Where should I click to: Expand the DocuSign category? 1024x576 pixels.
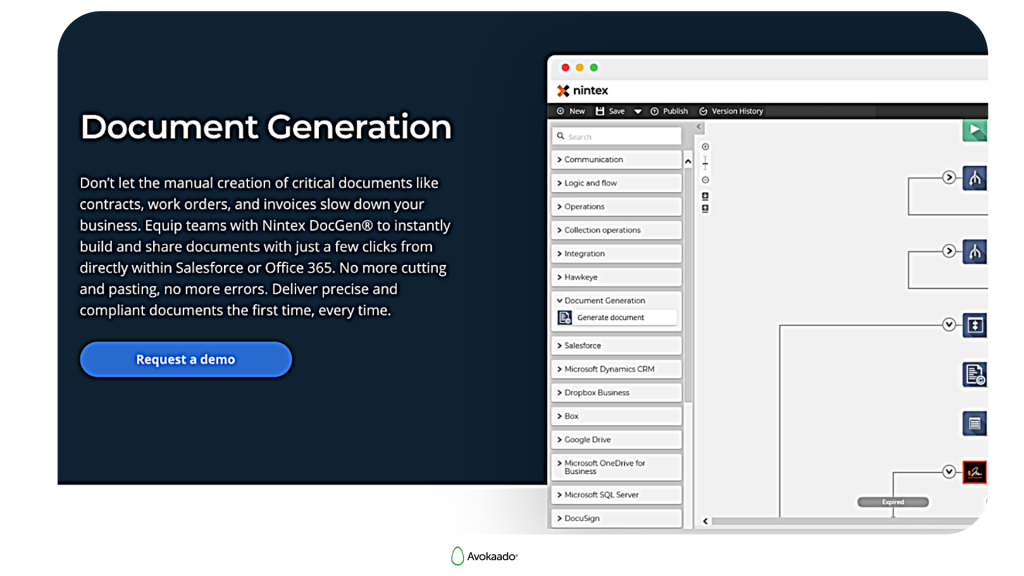tap(616, 519)
